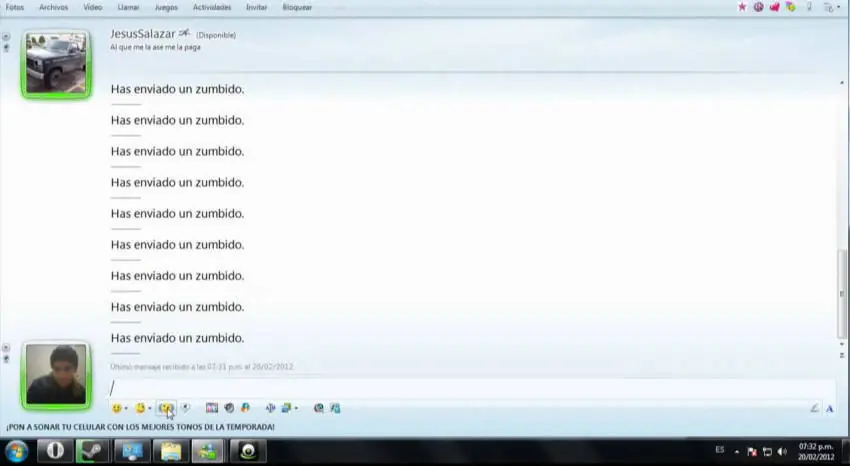Collapse your own display picture toggle
Screen dimensions: 850x466
pyautogui.click(x=6, y=348)
